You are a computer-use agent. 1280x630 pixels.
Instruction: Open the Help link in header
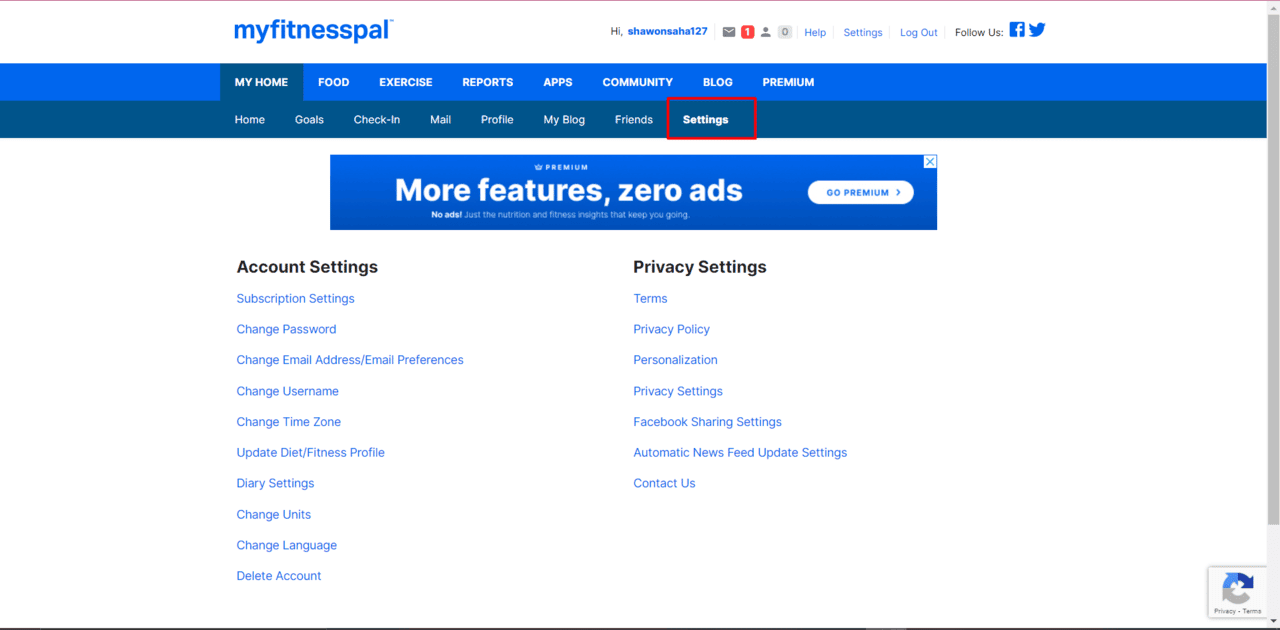pos(816,32)
